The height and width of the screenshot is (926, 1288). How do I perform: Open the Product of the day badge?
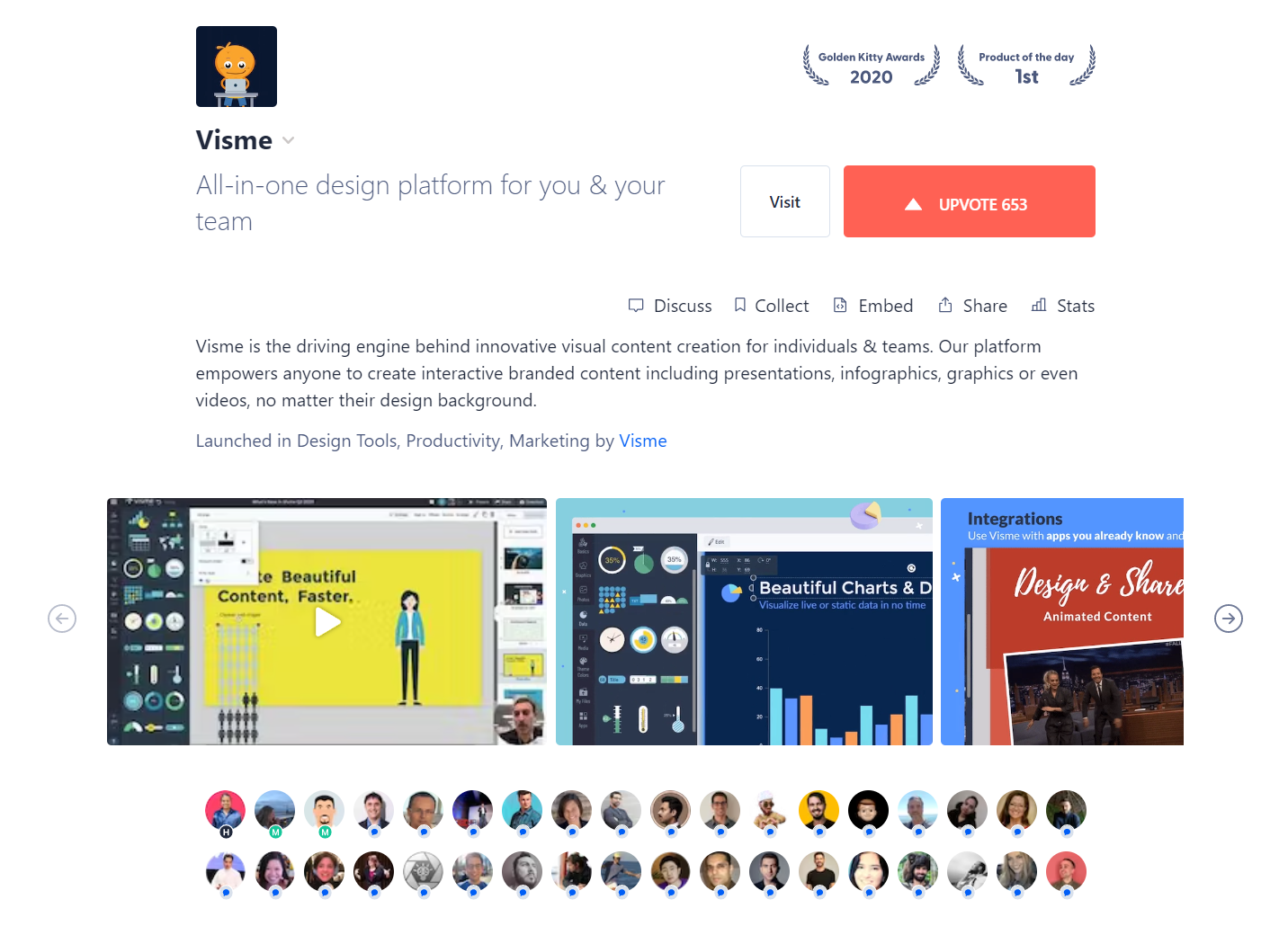coord(1026,67)
